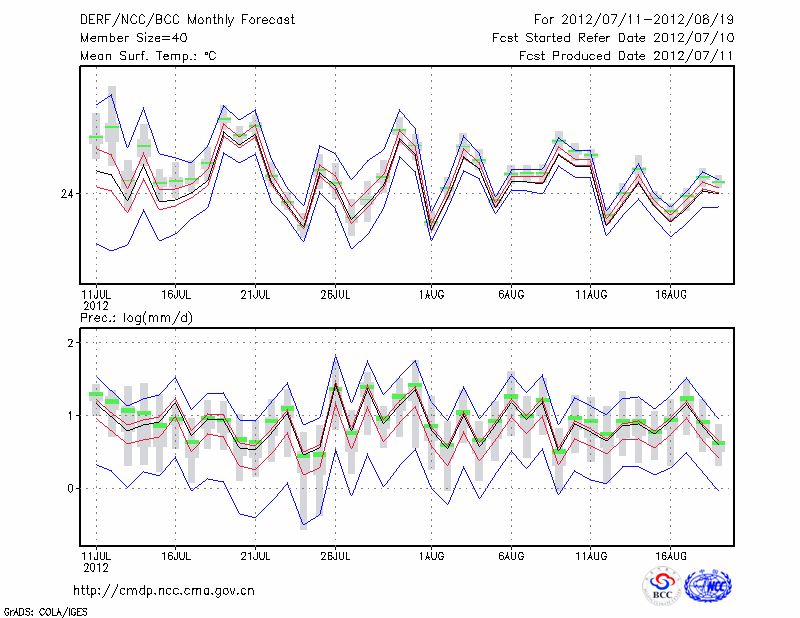Select 26JUL marker on precipitation chart axis

335,553
